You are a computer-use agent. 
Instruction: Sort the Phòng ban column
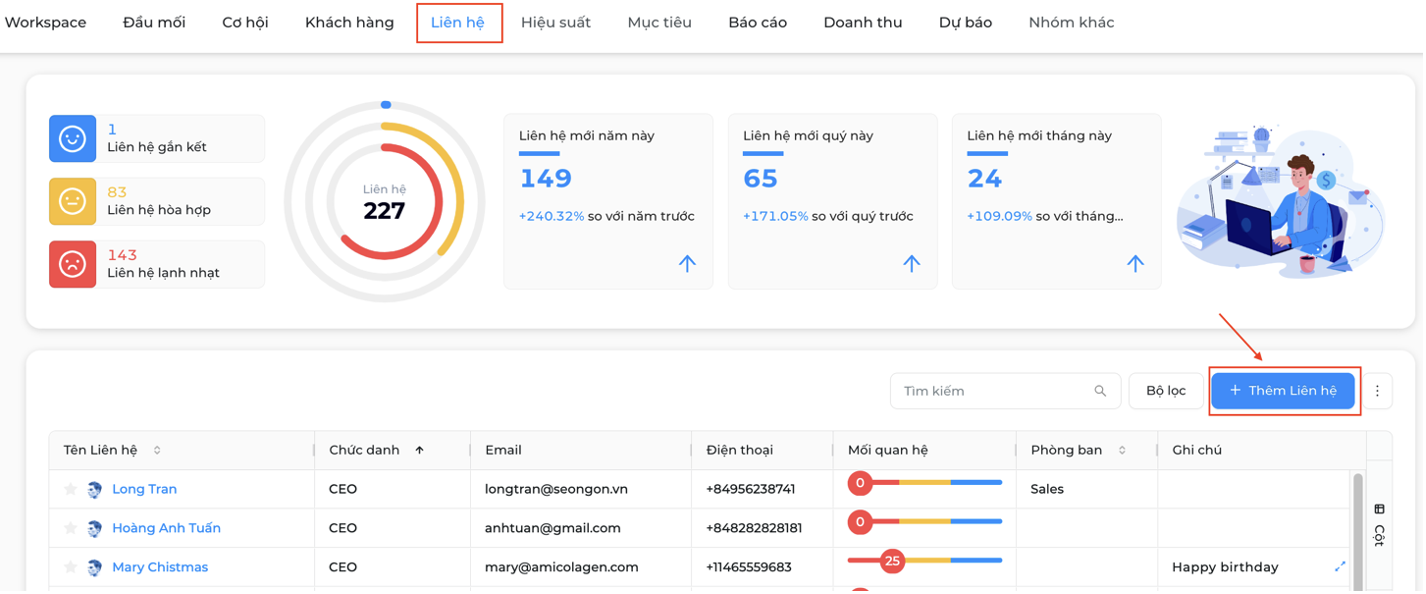pos(1122,450)
